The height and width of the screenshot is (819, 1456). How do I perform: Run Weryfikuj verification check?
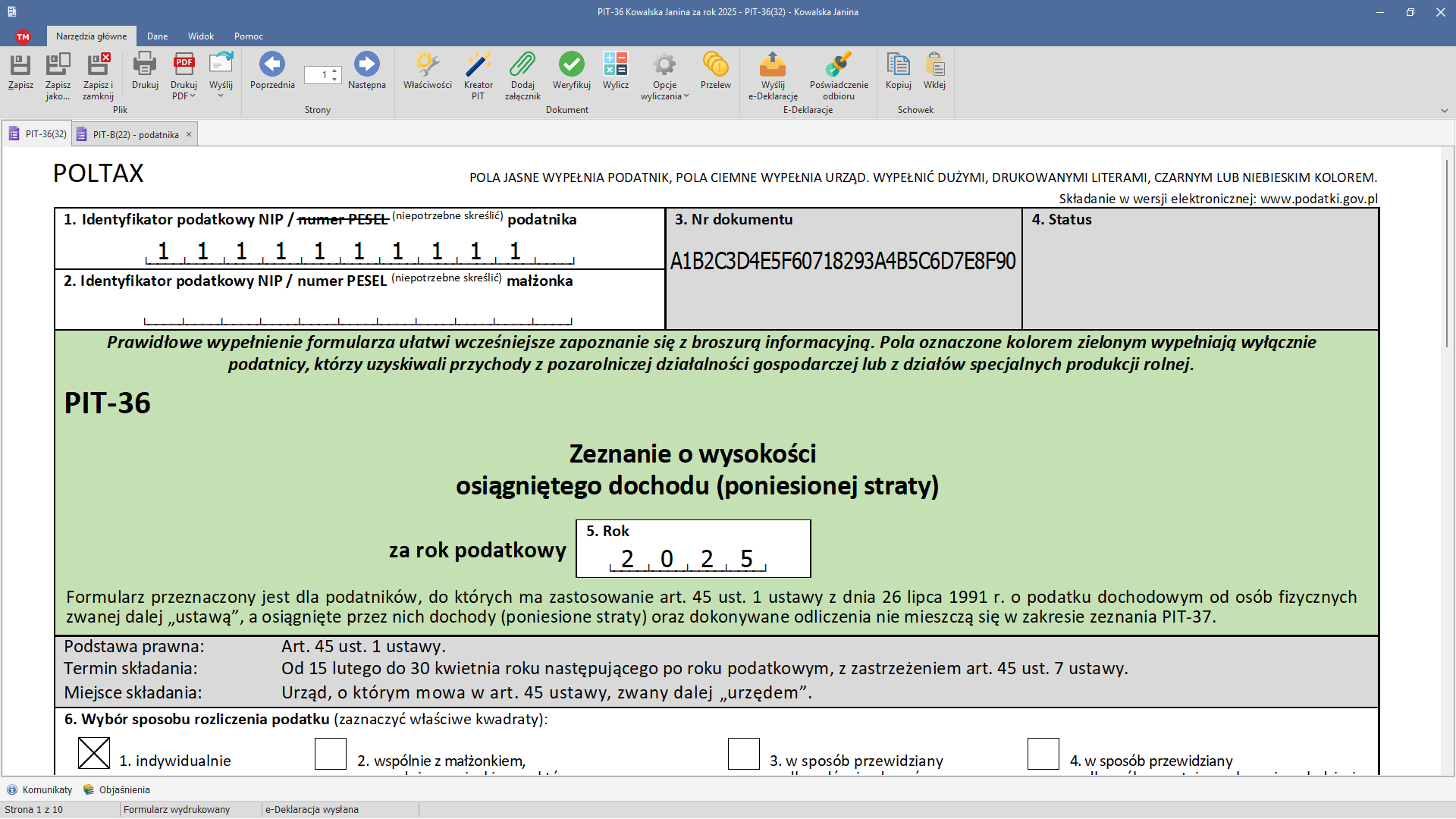click(x=571, y=72)
